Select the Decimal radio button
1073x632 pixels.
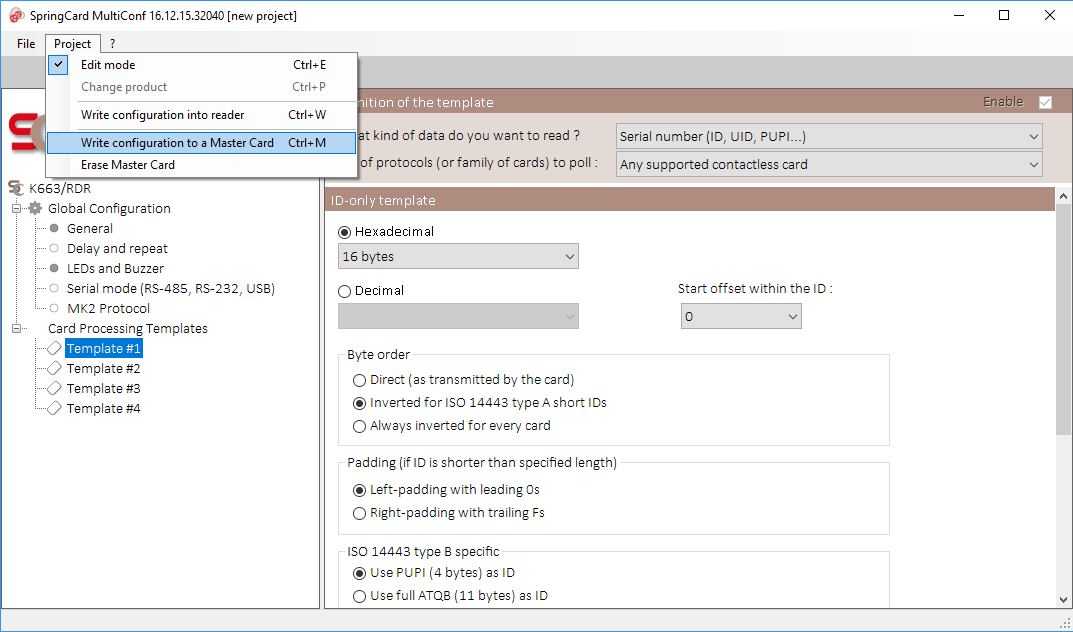344,291
